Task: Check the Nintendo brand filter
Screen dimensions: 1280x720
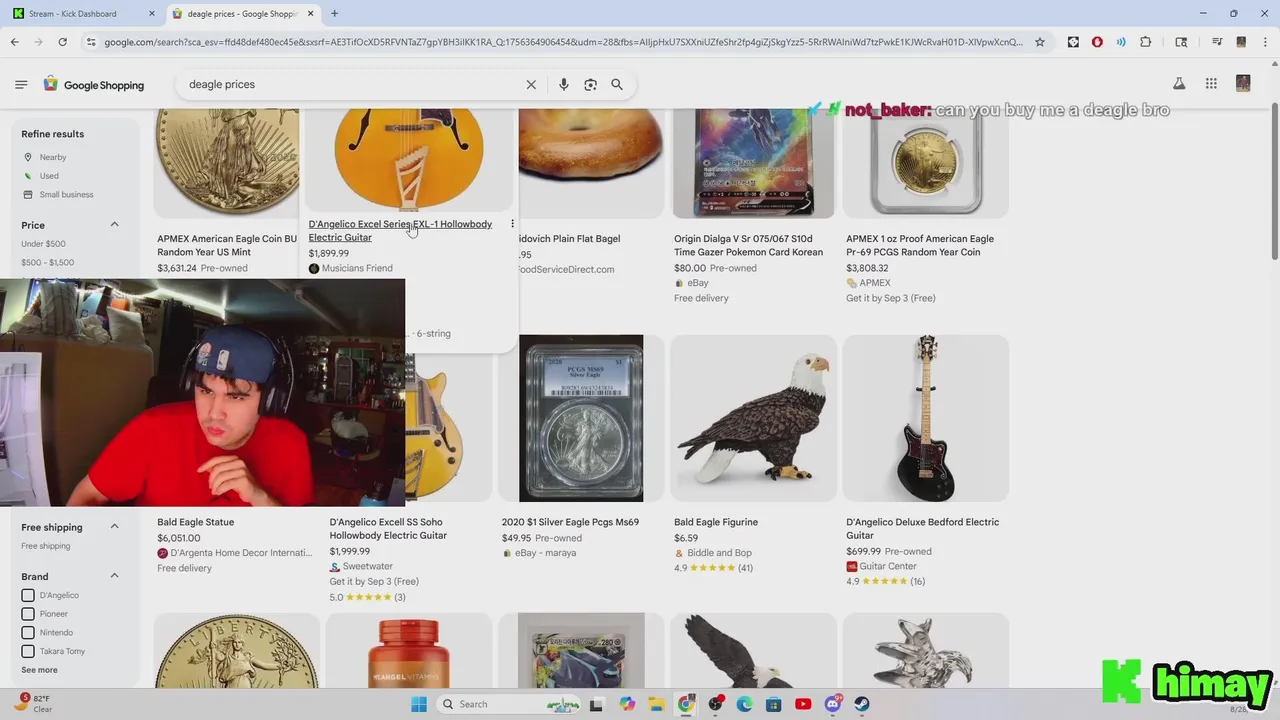Action: point(28,632)
